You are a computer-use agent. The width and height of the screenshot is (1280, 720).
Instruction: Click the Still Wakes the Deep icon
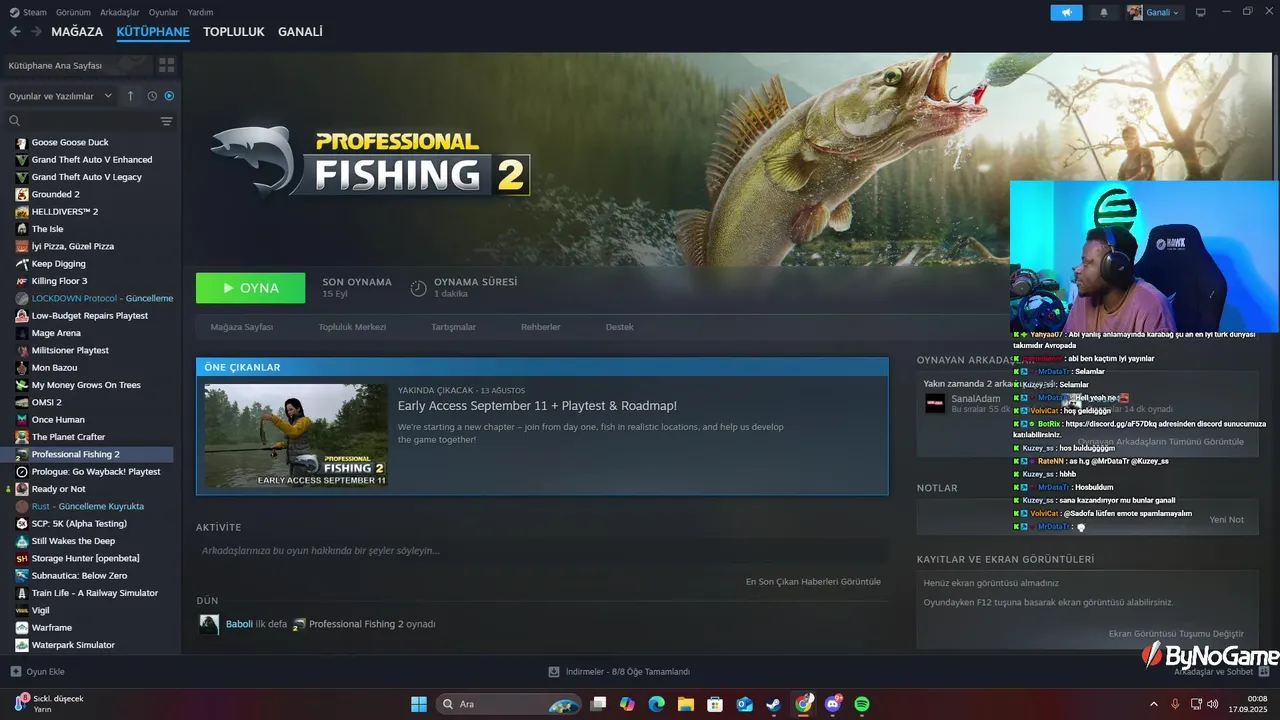point(22,541)
